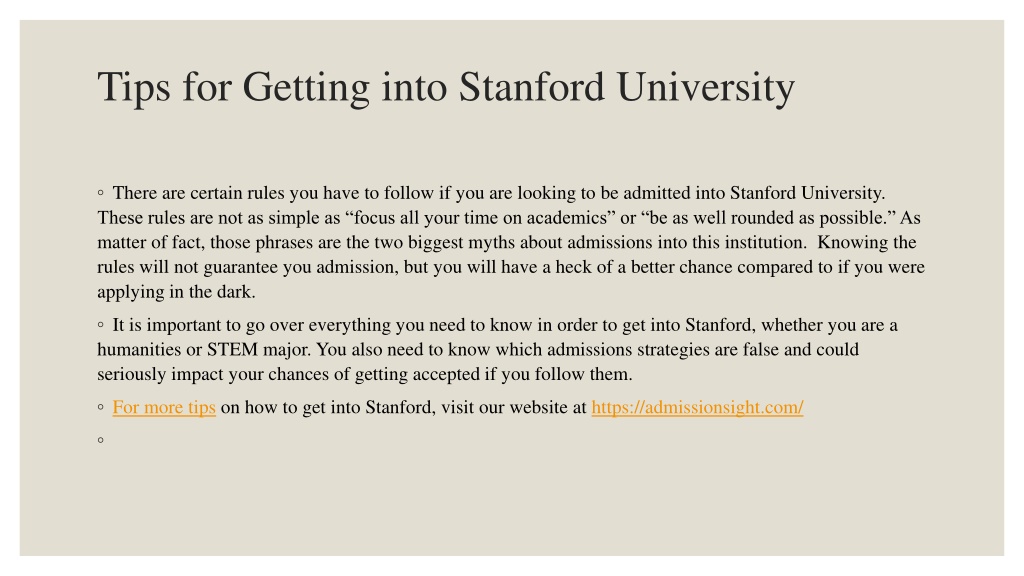Click the first bullet marker before "There are"
Viewport: 1024px width, 576px height.
(x=101, y=193)
